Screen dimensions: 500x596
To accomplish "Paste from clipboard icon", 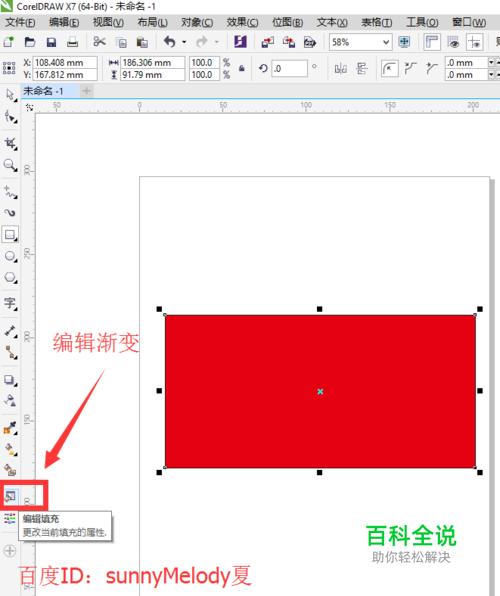I will [142, 42].
